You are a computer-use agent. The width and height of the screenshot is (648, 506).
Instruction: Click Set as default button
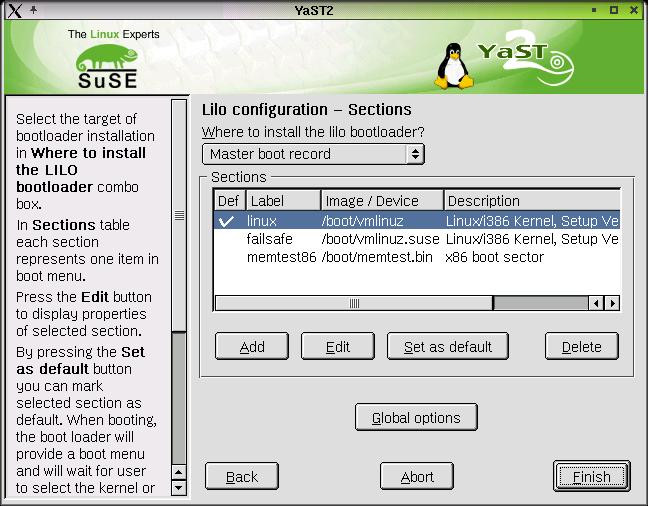pos(447,347)
